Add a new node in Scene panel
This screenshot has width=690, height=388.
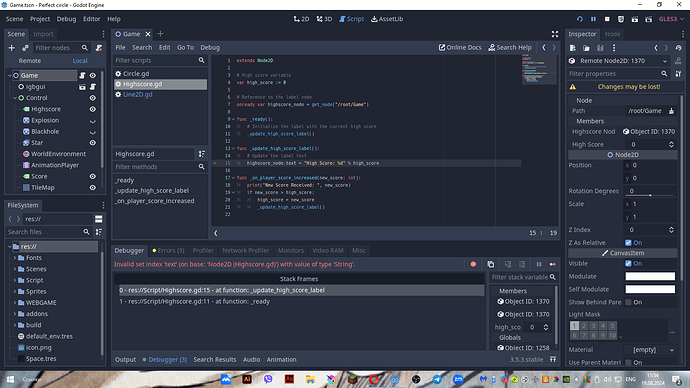(x=11, y=48)
